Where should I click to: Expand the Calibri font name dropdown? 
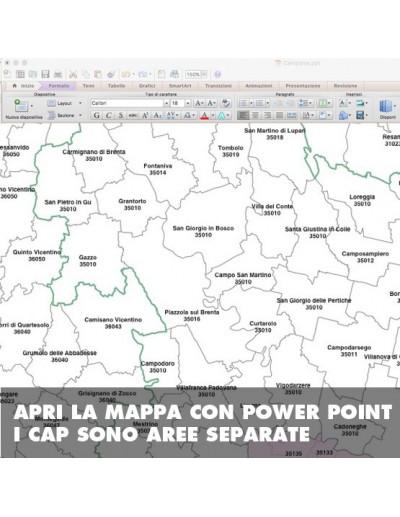pos(166,103)
